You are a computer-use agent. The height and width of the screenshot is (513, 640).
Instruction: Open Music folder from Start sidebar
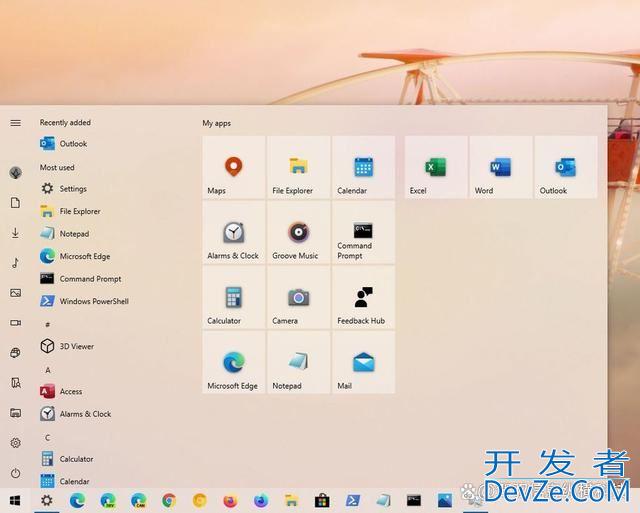click(x=16, y=263)
